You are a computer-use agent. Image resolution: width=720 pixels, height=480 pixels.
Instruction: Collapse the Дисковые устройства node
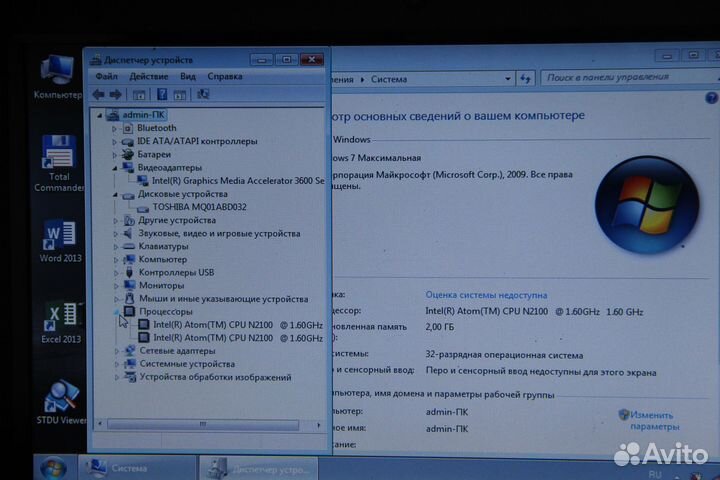point(115,194)
